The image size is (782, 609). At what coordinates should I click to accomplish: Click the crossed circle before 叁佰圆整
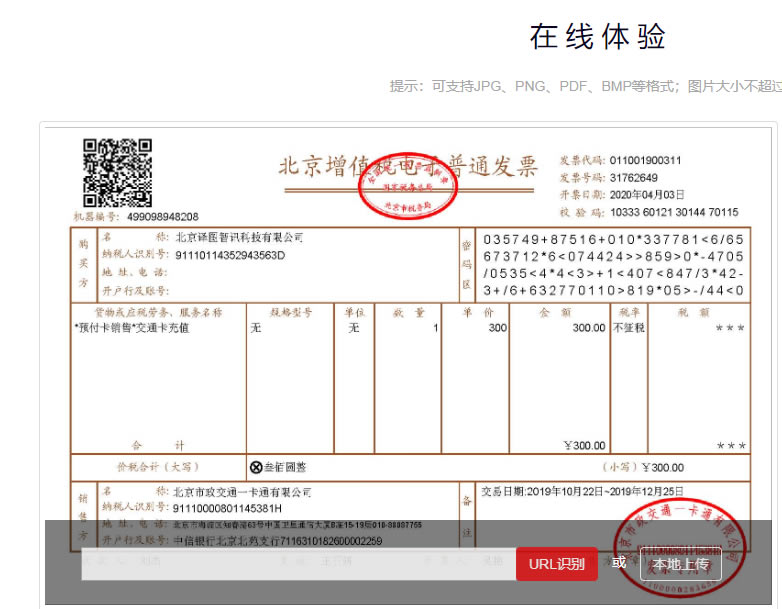coord(256,467)
